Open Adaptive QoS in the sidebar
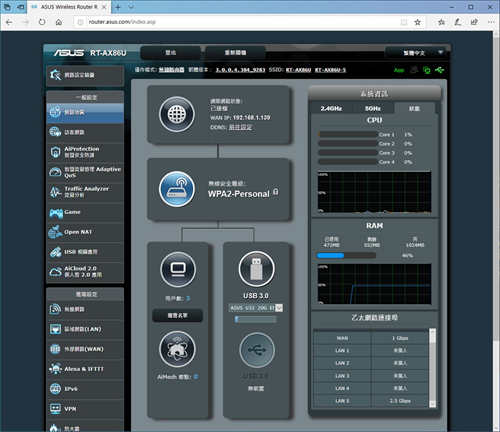 coord(85,172)
